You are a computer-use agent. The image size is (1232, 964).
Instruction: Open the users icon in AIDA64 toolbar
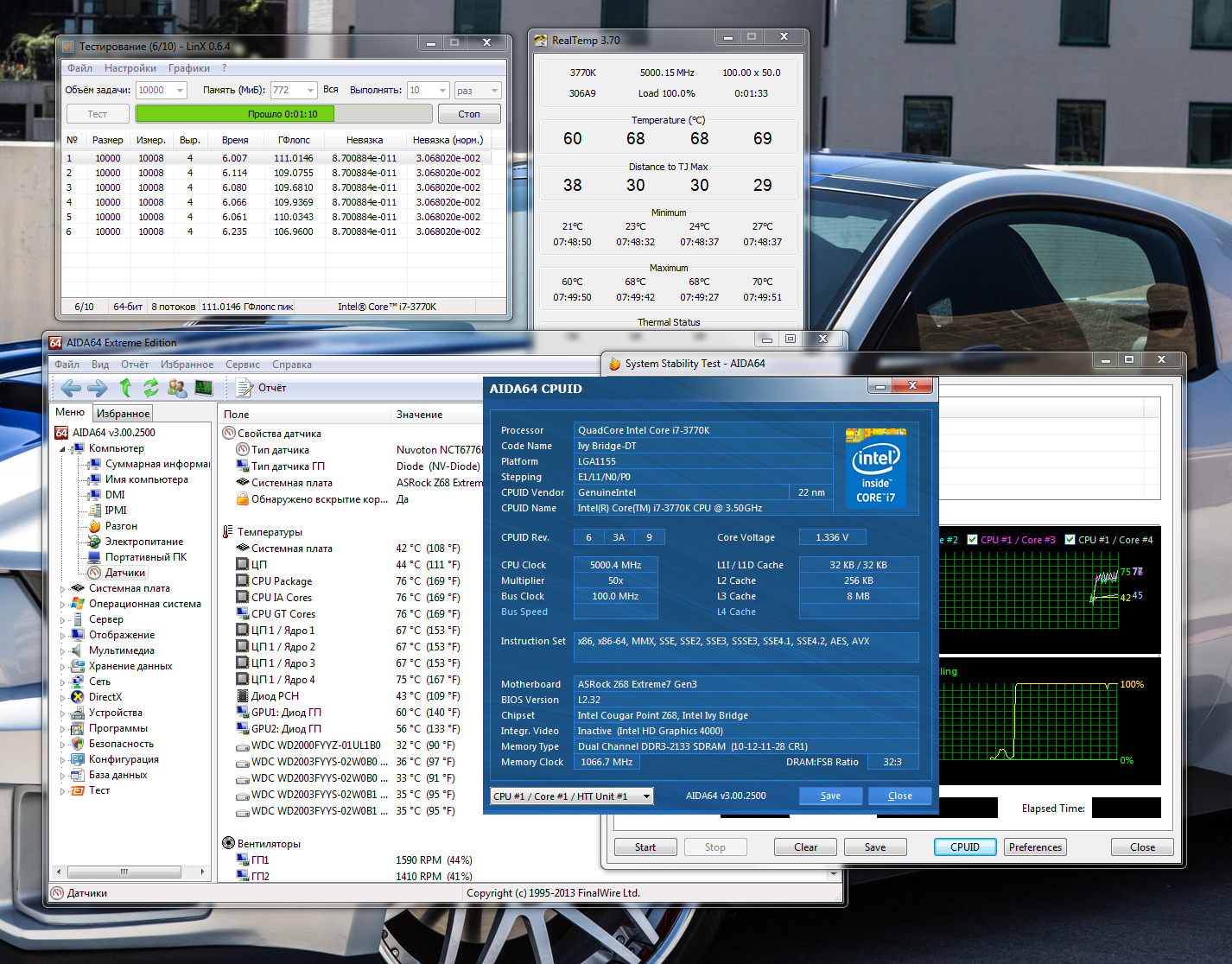pyautogui.click(x=177, y=388)
